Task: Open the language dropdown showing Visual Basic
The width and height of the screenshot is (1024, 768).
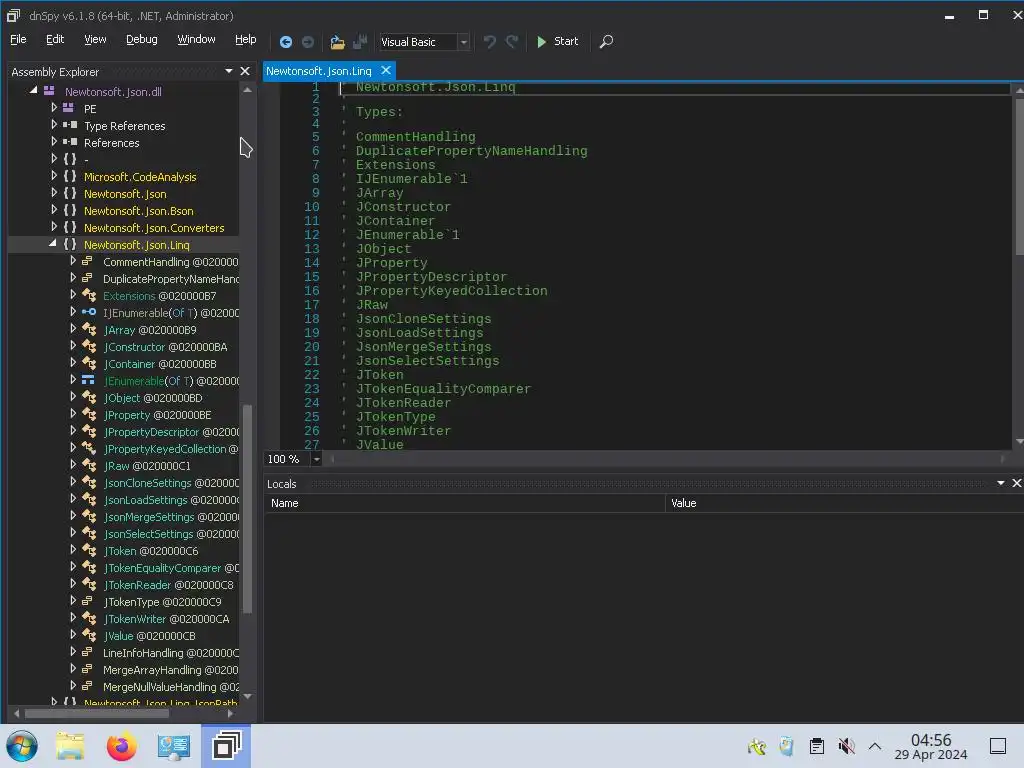Action: pyautogui.click(x=464, y=42)
